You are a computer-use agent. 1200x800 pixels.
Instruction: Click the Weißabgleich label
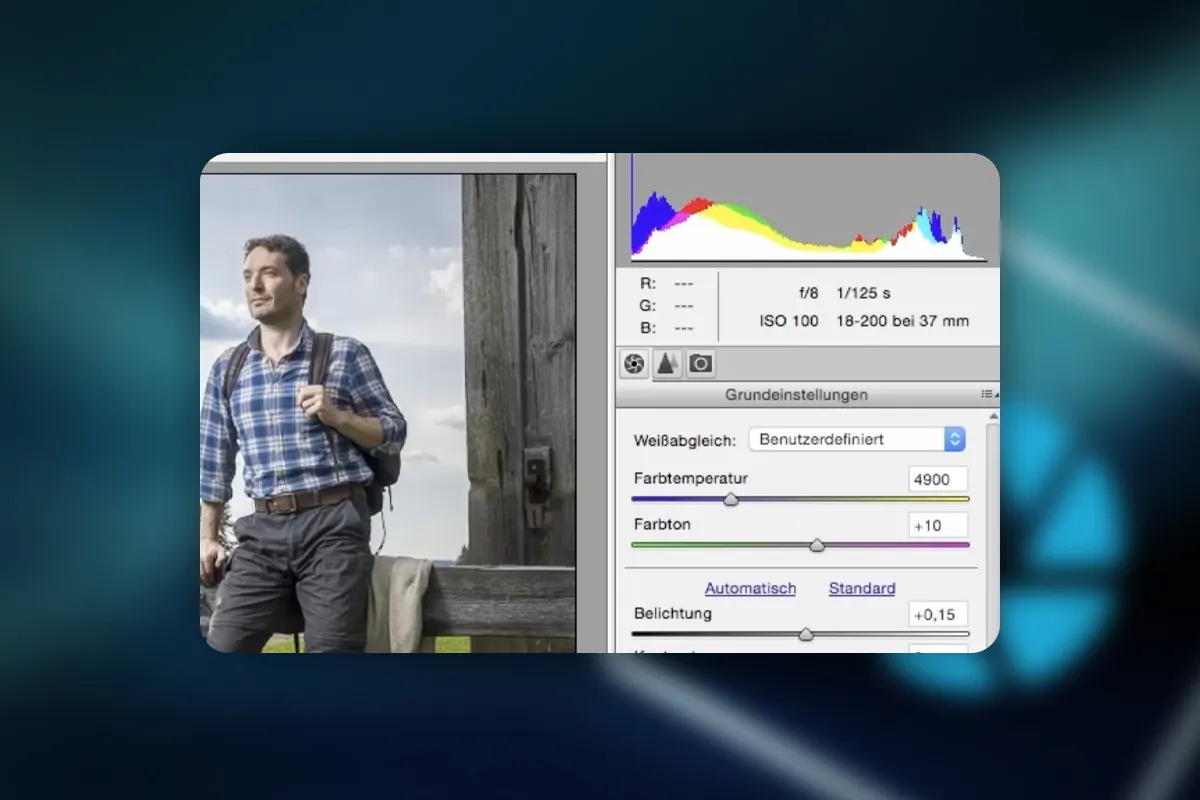tap(684, 440)
